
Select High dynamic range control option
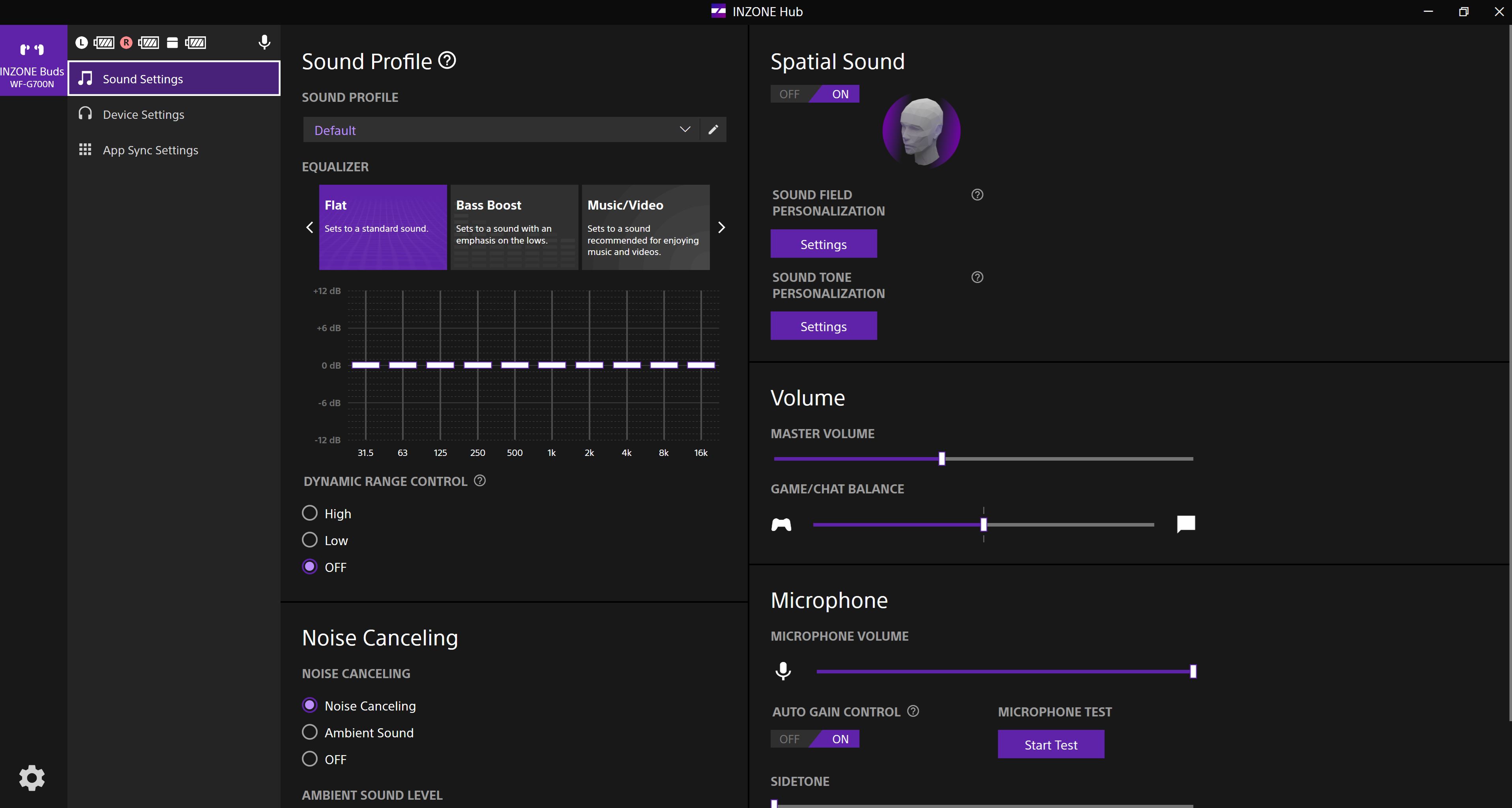coord(310,513)
